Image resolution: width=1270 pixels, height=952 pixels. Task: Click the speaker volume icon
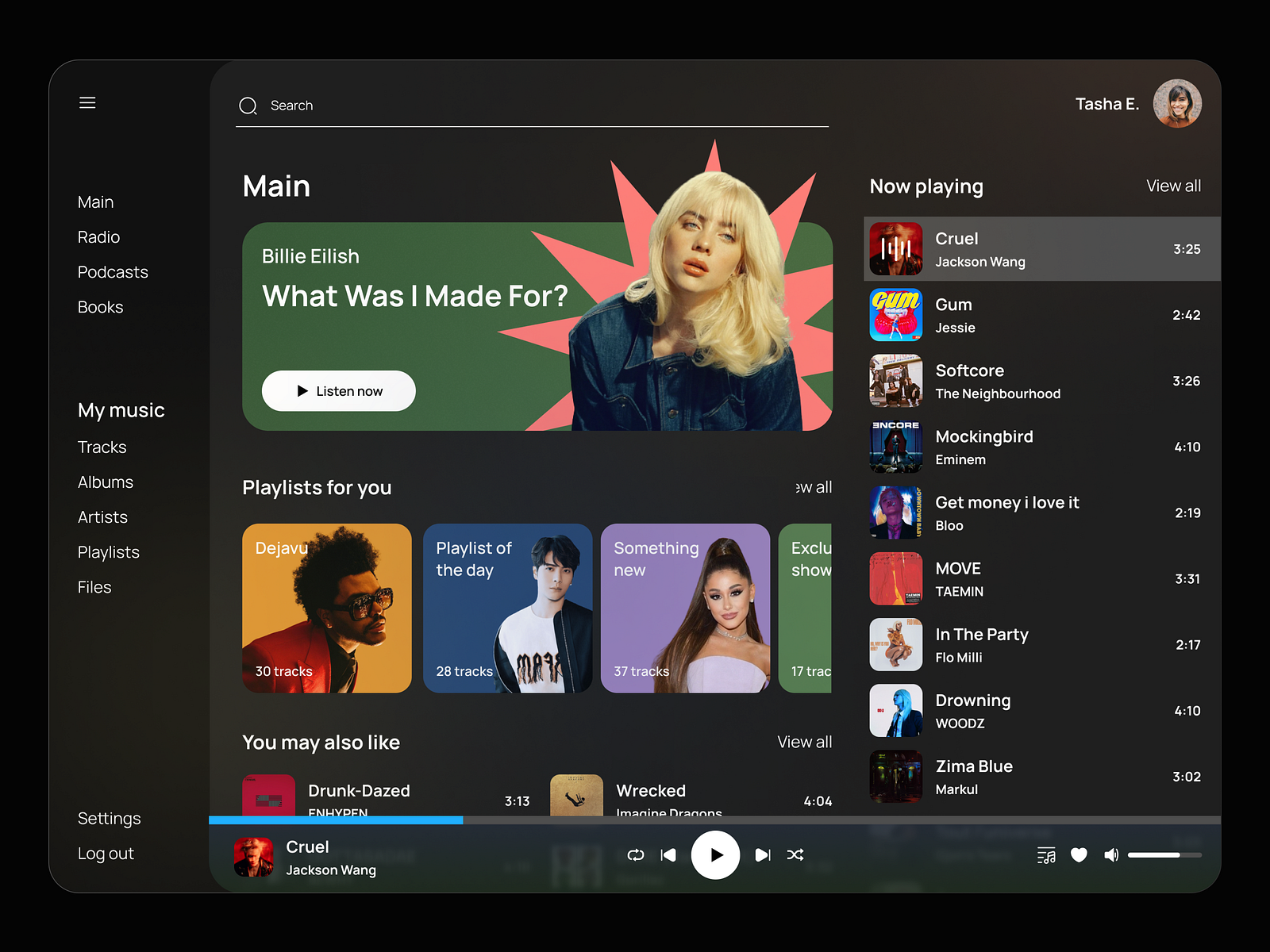(x=1110, y=854)
